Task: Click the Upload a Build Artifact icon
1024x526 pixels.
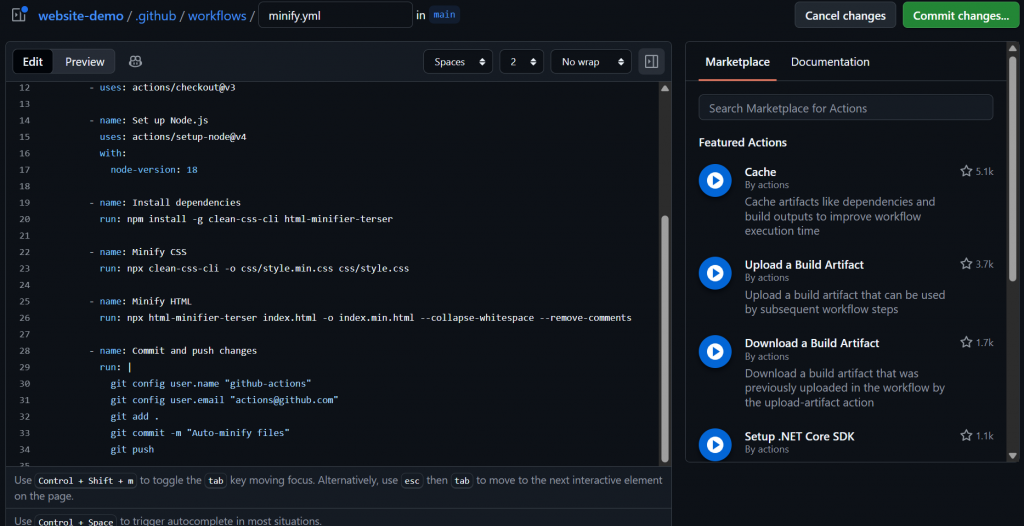Action: click(714, 273)
